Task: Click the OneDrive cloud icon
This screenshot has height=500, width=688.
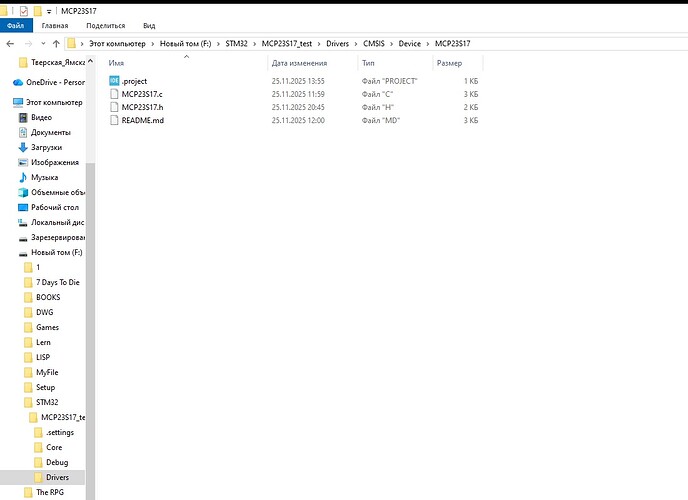Action: point(18,82)
